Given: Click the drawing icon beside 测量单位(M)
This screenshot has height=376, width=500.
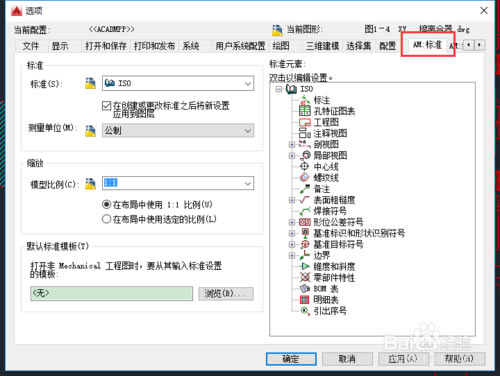Looking at the screenshot, I should (90, 131).
